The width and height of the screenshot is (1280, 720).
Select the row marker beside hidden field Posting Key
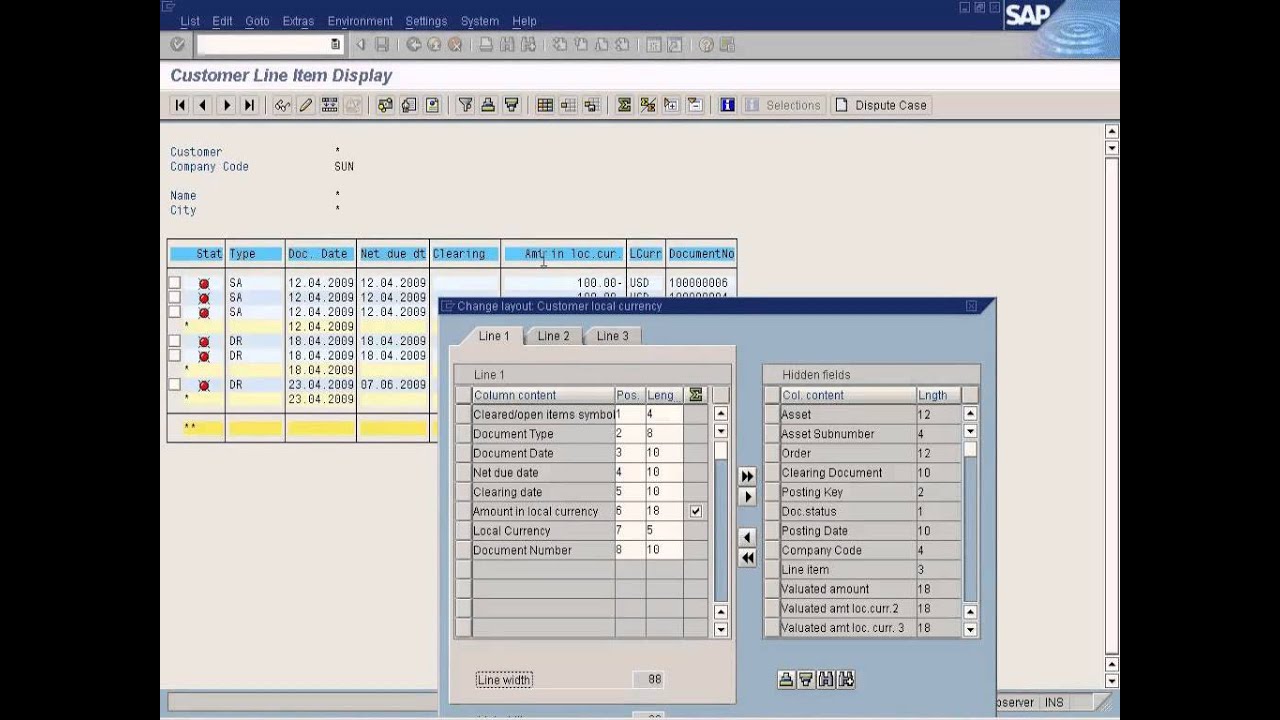(x=771, y=492)
